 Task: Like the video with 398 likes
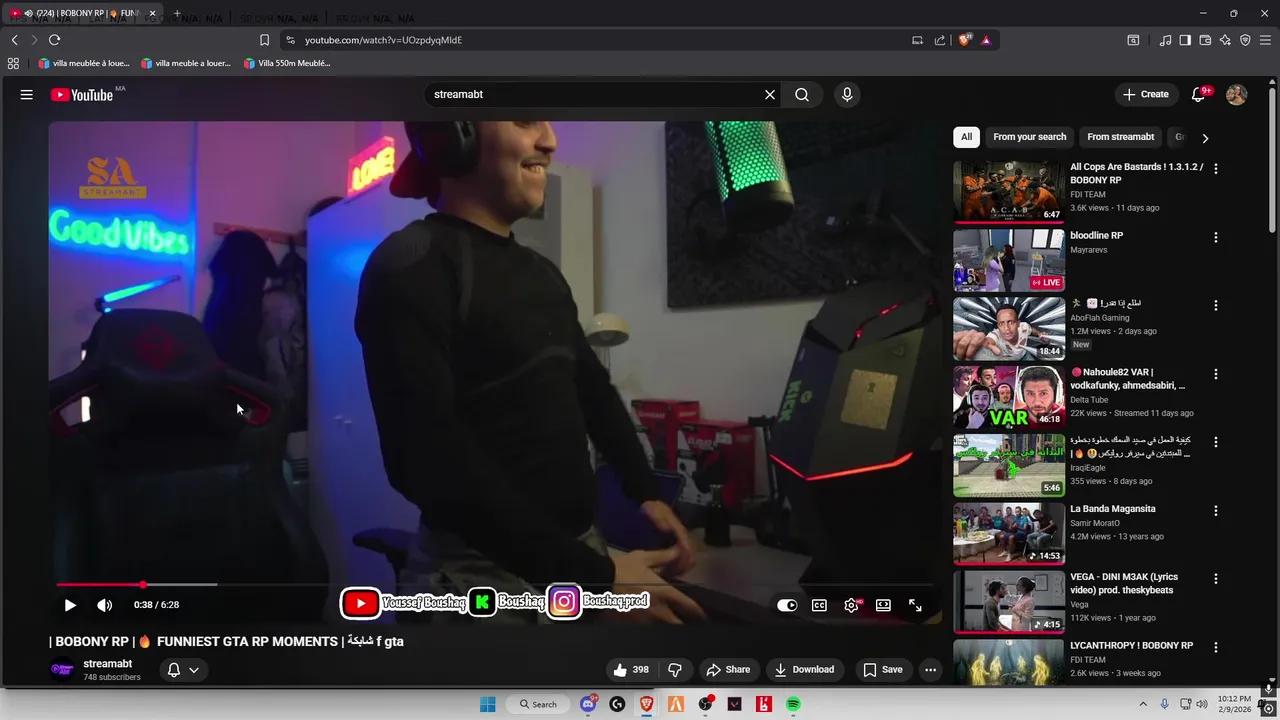pos(630,670)
